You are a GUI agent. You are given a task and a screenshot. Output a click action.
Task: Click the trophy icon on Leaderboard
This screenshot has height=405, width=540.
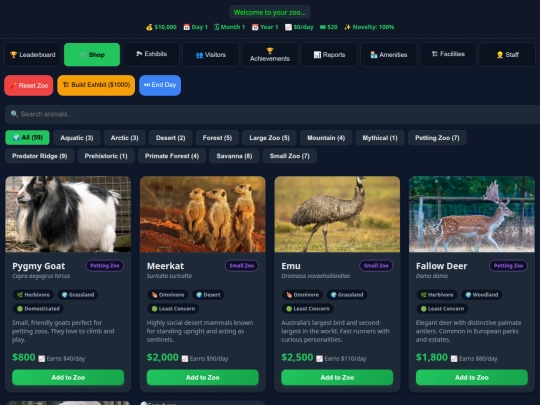(13, 54)
